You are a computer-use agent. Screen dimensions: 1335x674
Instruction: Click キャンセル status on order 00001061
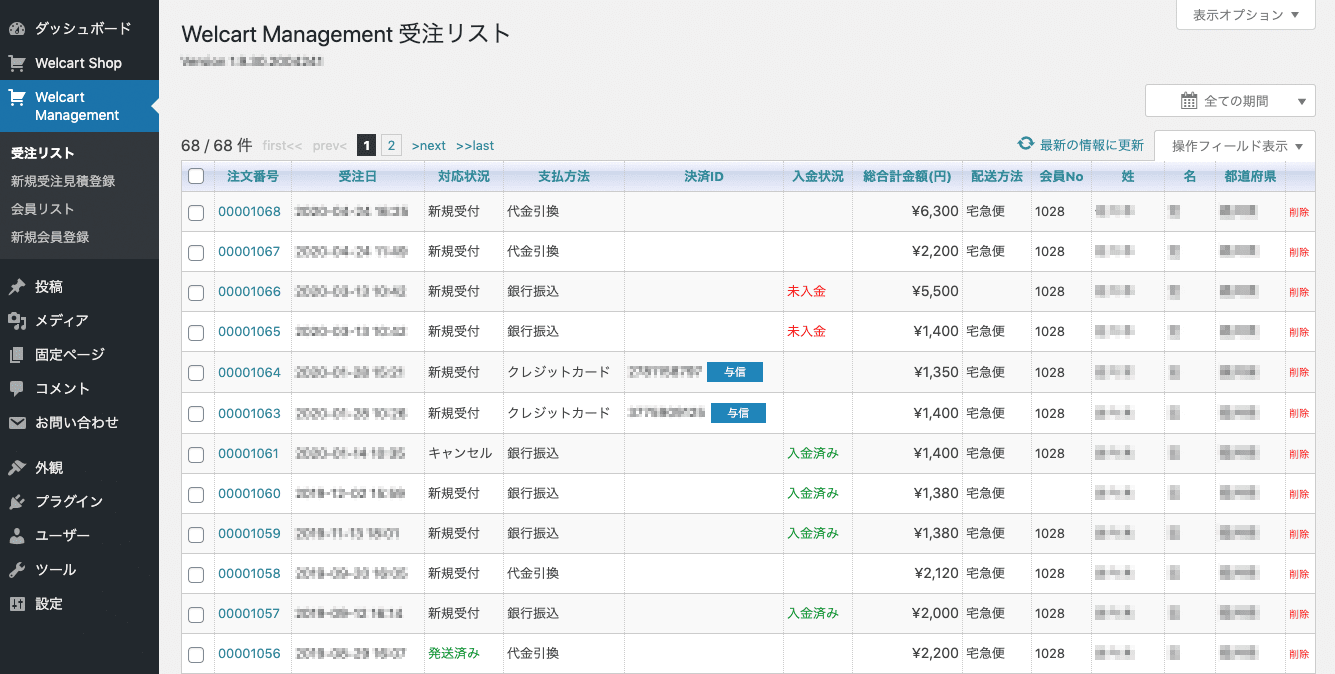460,453
